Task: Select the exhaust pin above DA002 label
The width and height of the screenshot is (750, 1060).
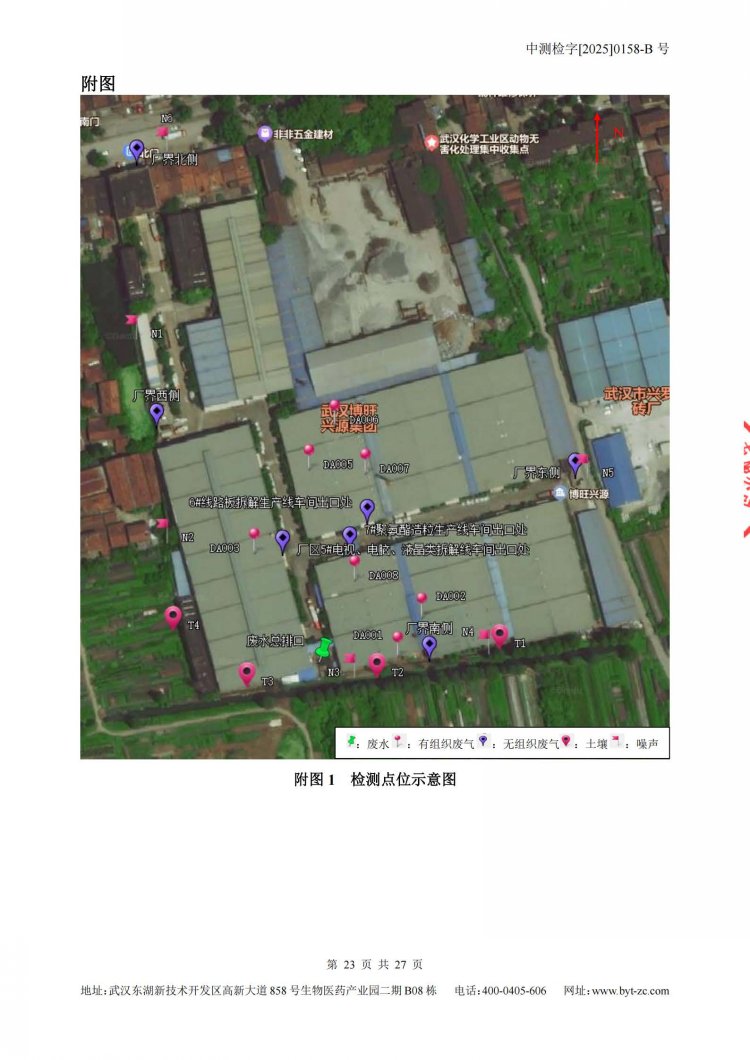Action: (x=422, y=599)
